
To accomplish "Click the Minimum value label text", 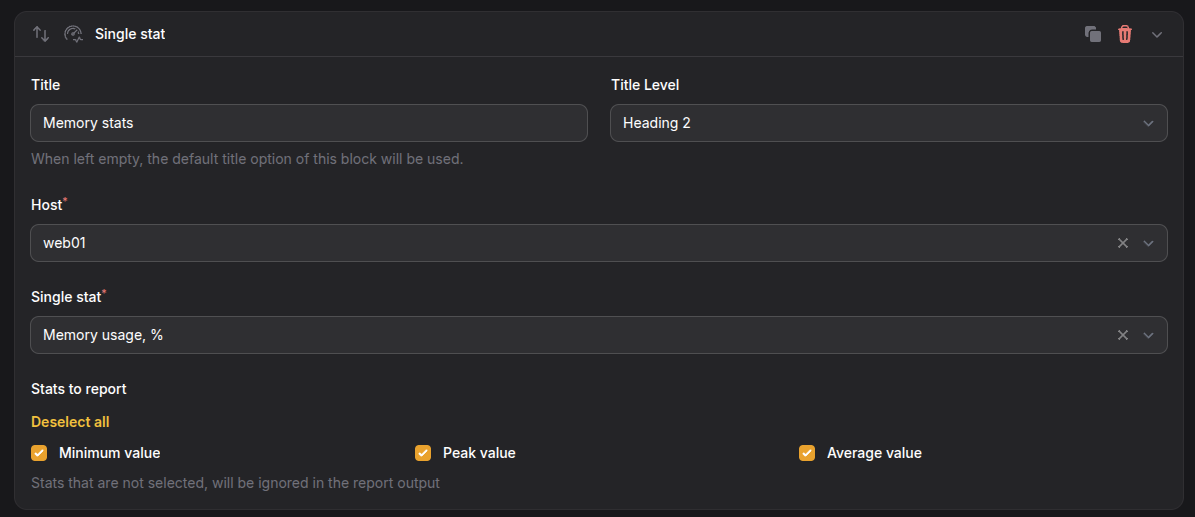I will pos(110,453).
